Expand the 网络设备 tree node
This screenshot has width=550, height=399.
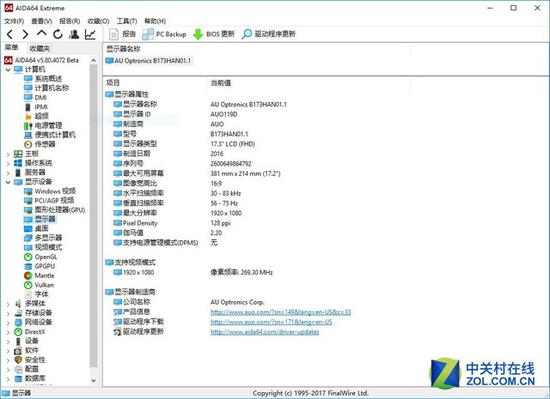[x=8, y=323]
